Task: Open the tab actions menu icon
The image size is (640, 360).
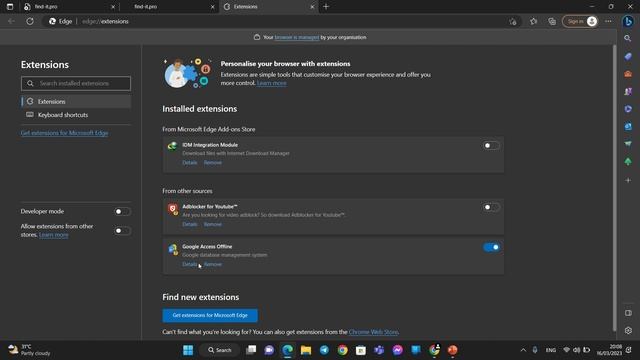Action: point(10,7)
